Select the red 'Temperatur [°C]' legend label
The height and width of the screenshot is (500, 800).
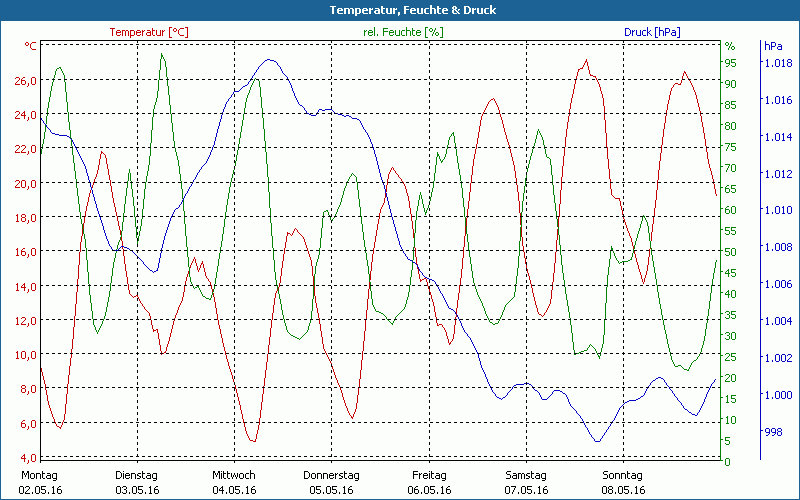pyautogui.click(x=148, y=32)
